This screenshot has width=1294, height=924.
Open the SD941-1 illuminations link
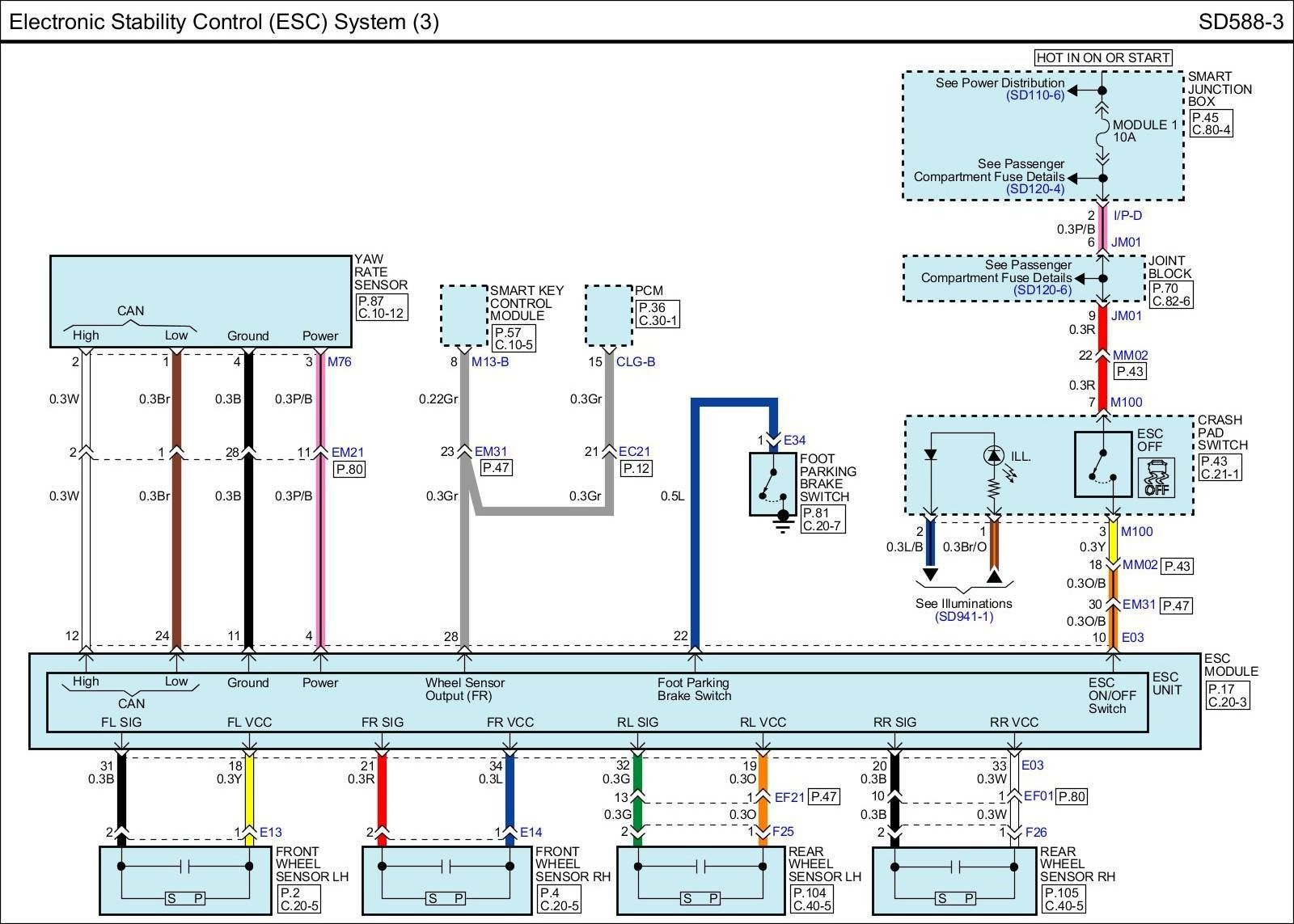click(x=964, y=617)
